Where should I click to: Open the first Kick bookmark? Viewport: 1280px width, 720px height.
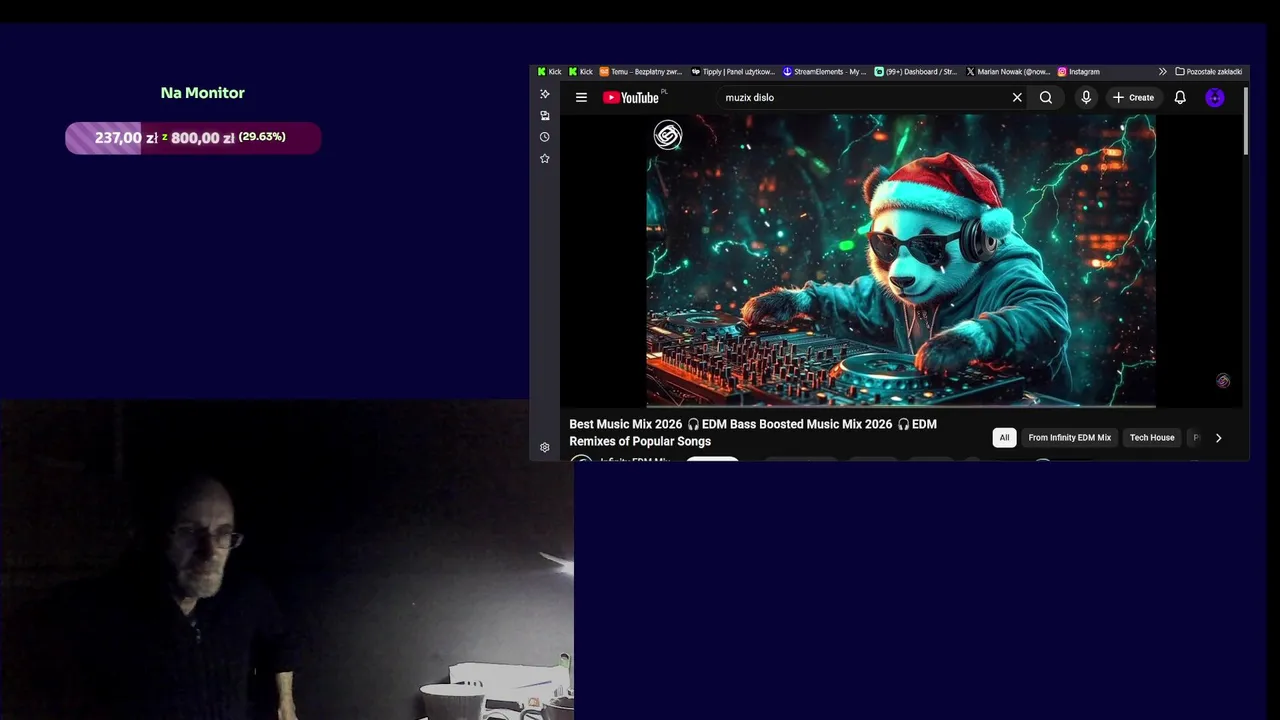pyautogui.click(x=549, y=72)
